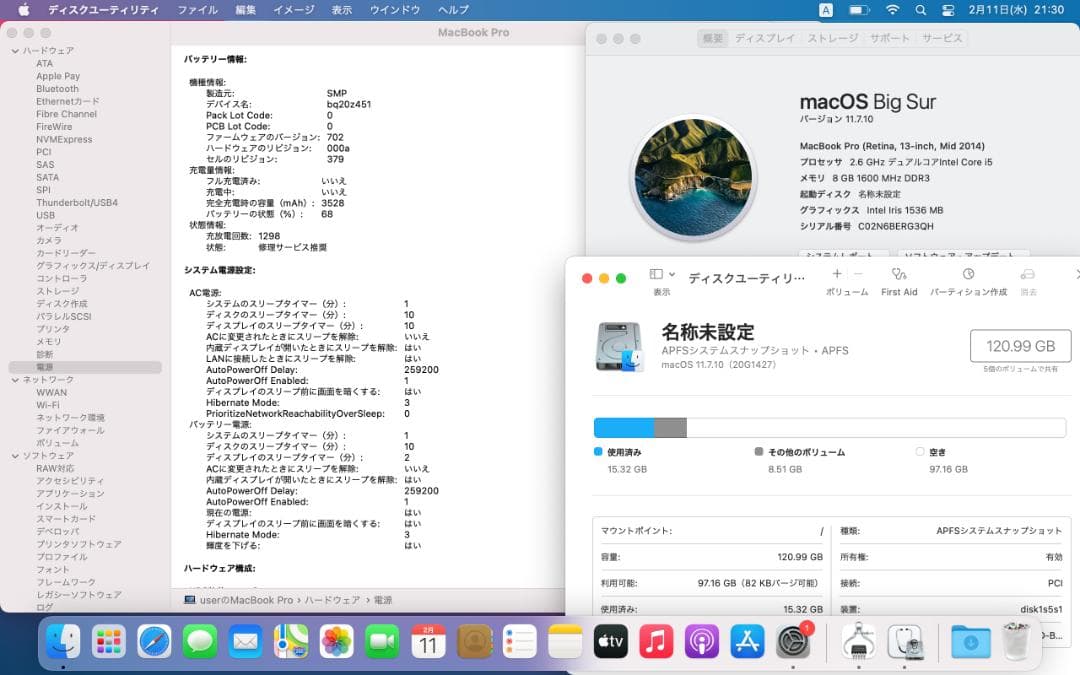
Task: Open Notes from the Dock
Action: click(565, 641)
